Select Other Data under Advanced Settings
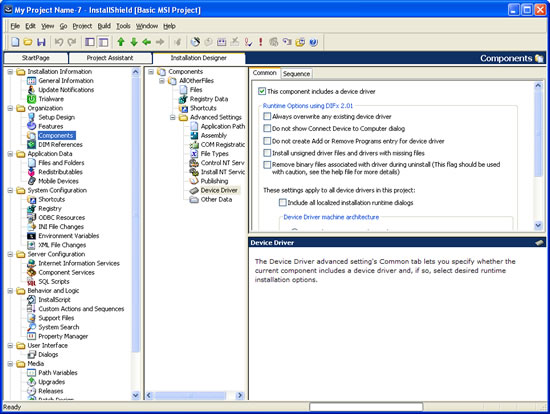Viewport: 550px width, 414px height. [216, 199]
